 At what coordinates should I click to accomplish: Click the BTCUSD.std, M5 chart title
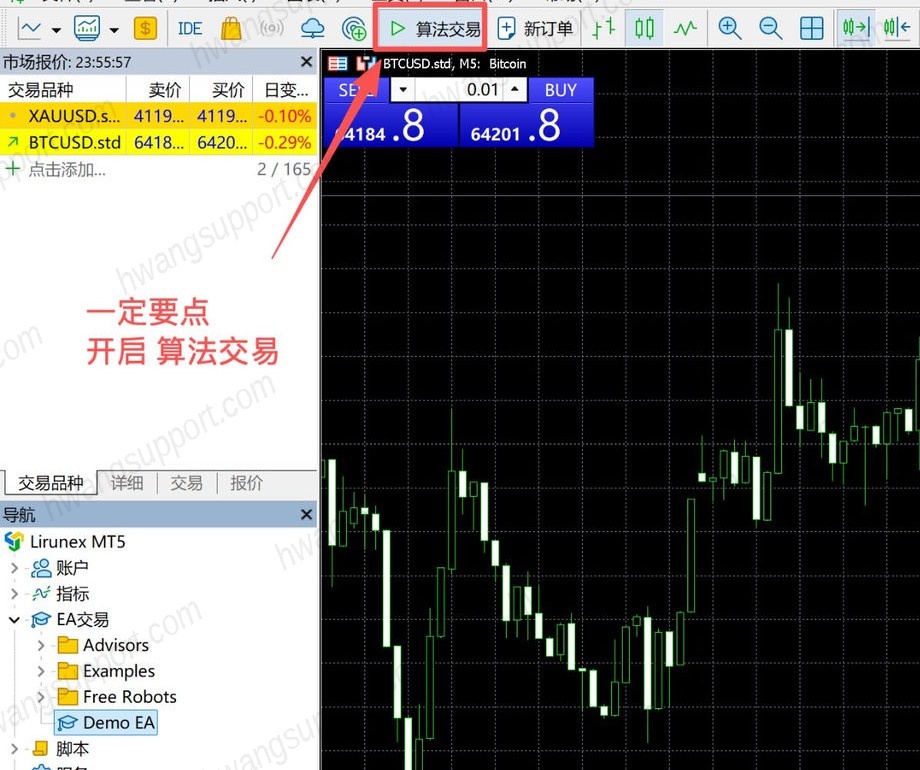455,63
